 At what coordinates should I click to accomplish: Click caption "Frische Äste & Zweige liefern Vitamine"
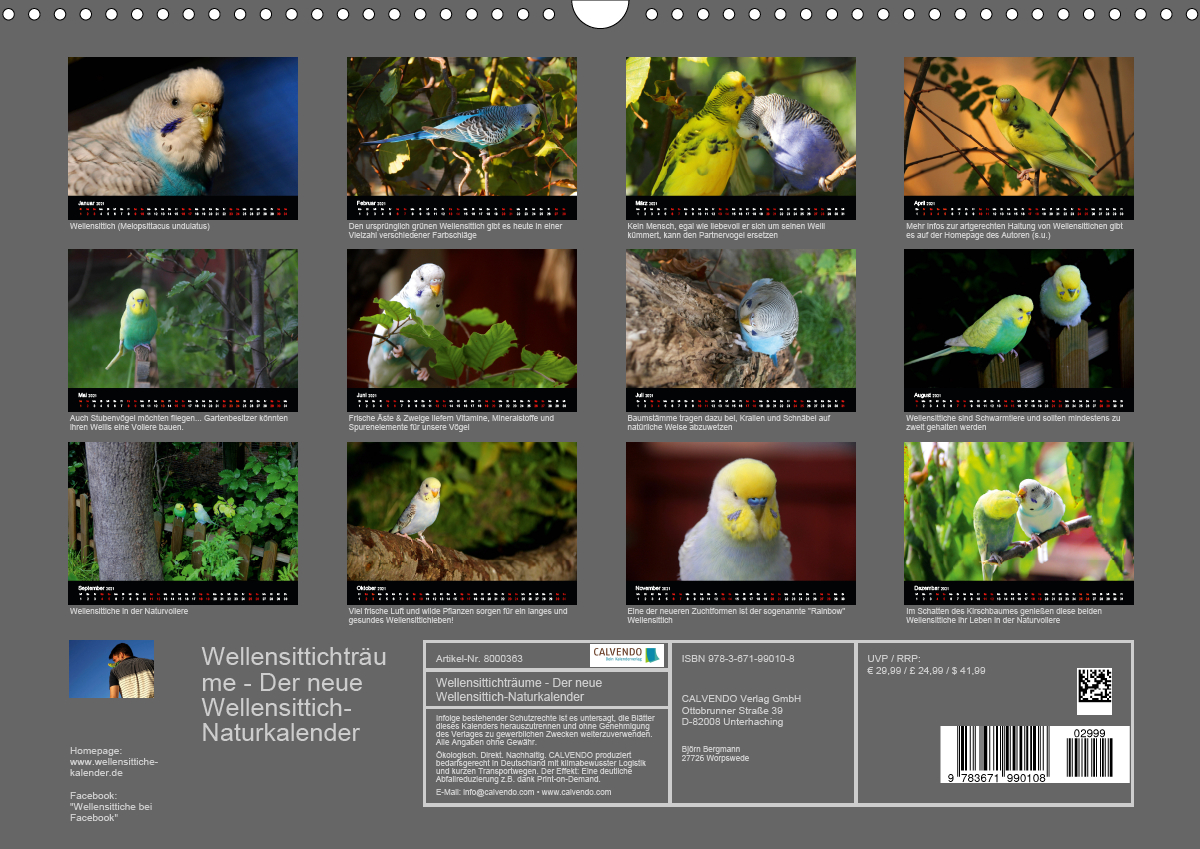451,423
